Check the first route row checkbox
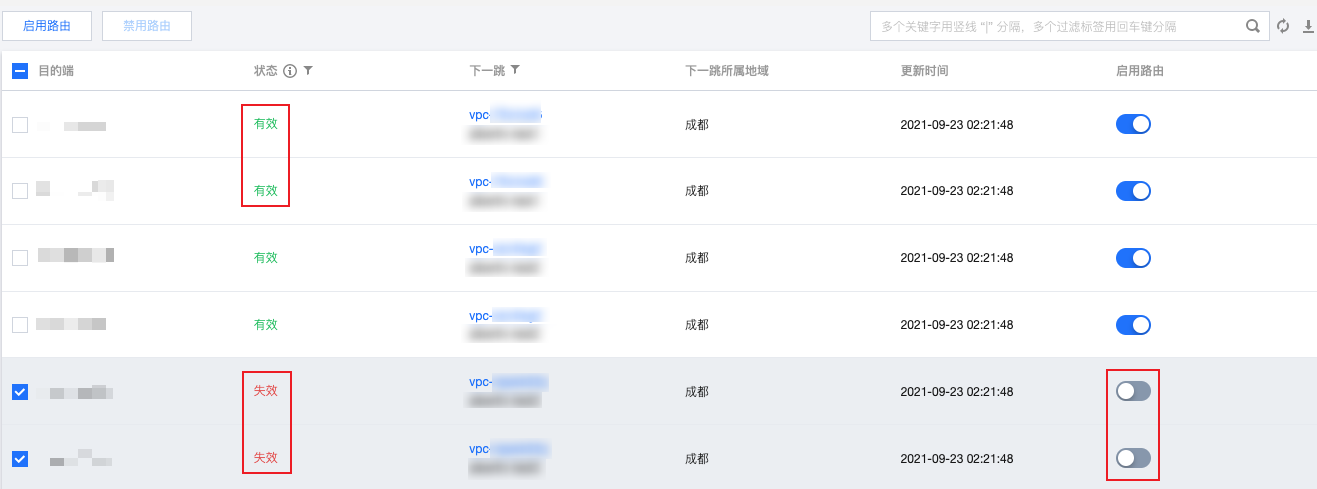Image resolution: width=1317 pixels, height=489 pixels. tap(20, 125)
